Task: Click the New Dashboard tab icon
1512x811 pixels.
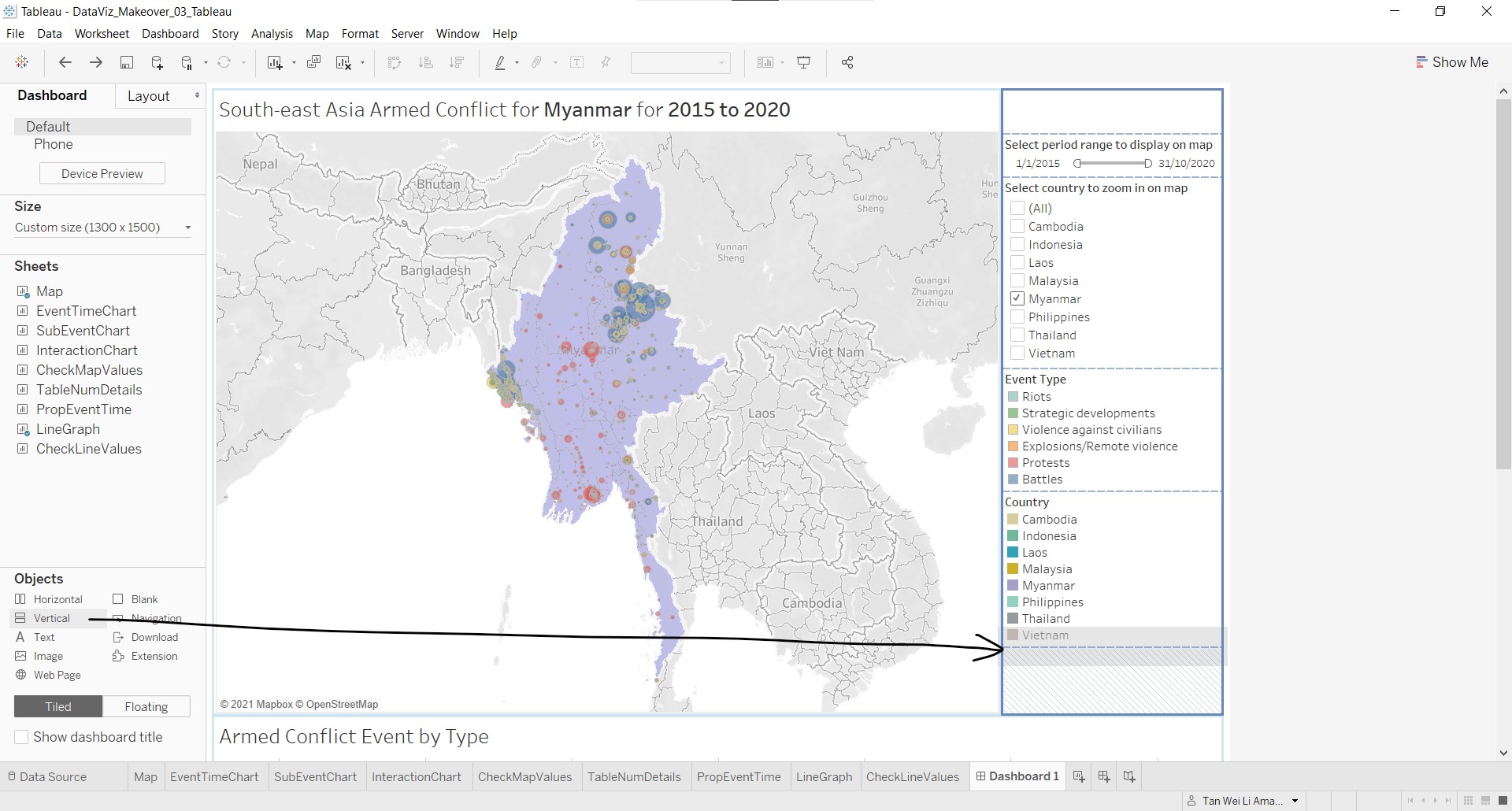Action: coord(1104,777)
